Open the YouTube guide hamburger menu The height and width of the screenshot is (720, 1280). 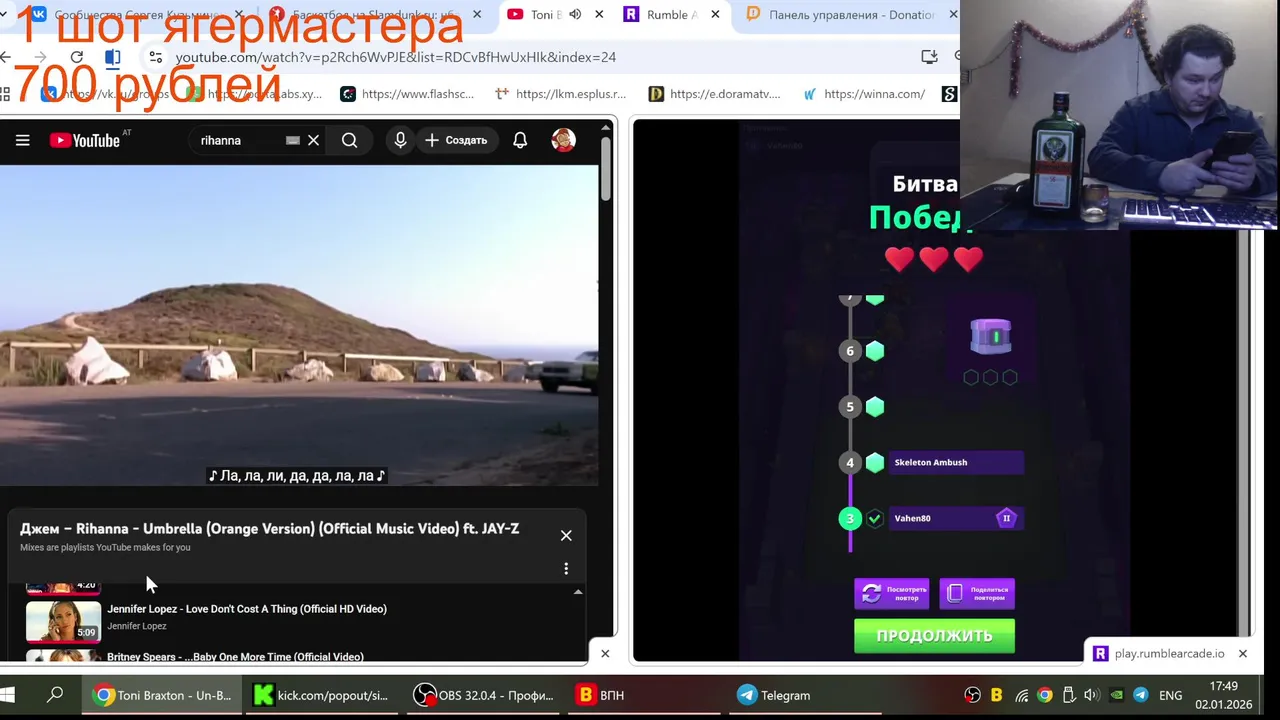pyautogui.click(x=22, y=140)
